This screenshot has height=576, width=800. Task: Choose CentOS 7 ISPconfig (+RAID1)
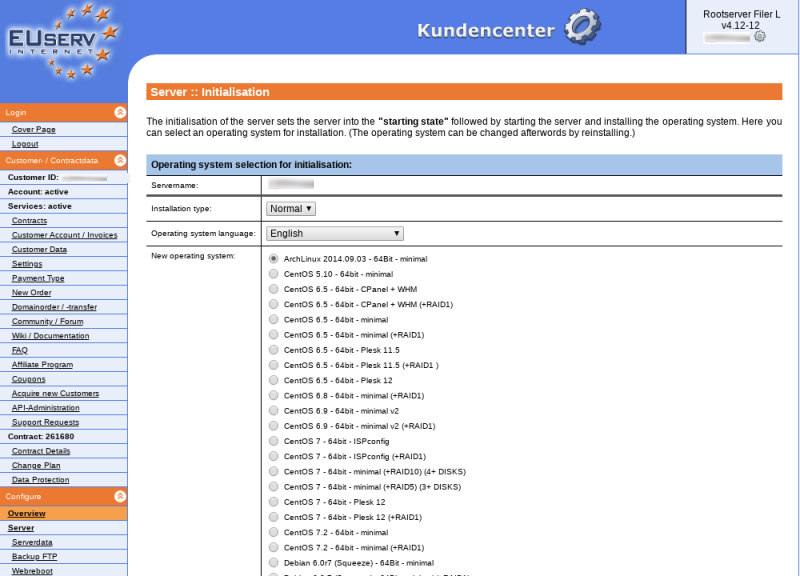pyautogui.click(x=273, y=456)
